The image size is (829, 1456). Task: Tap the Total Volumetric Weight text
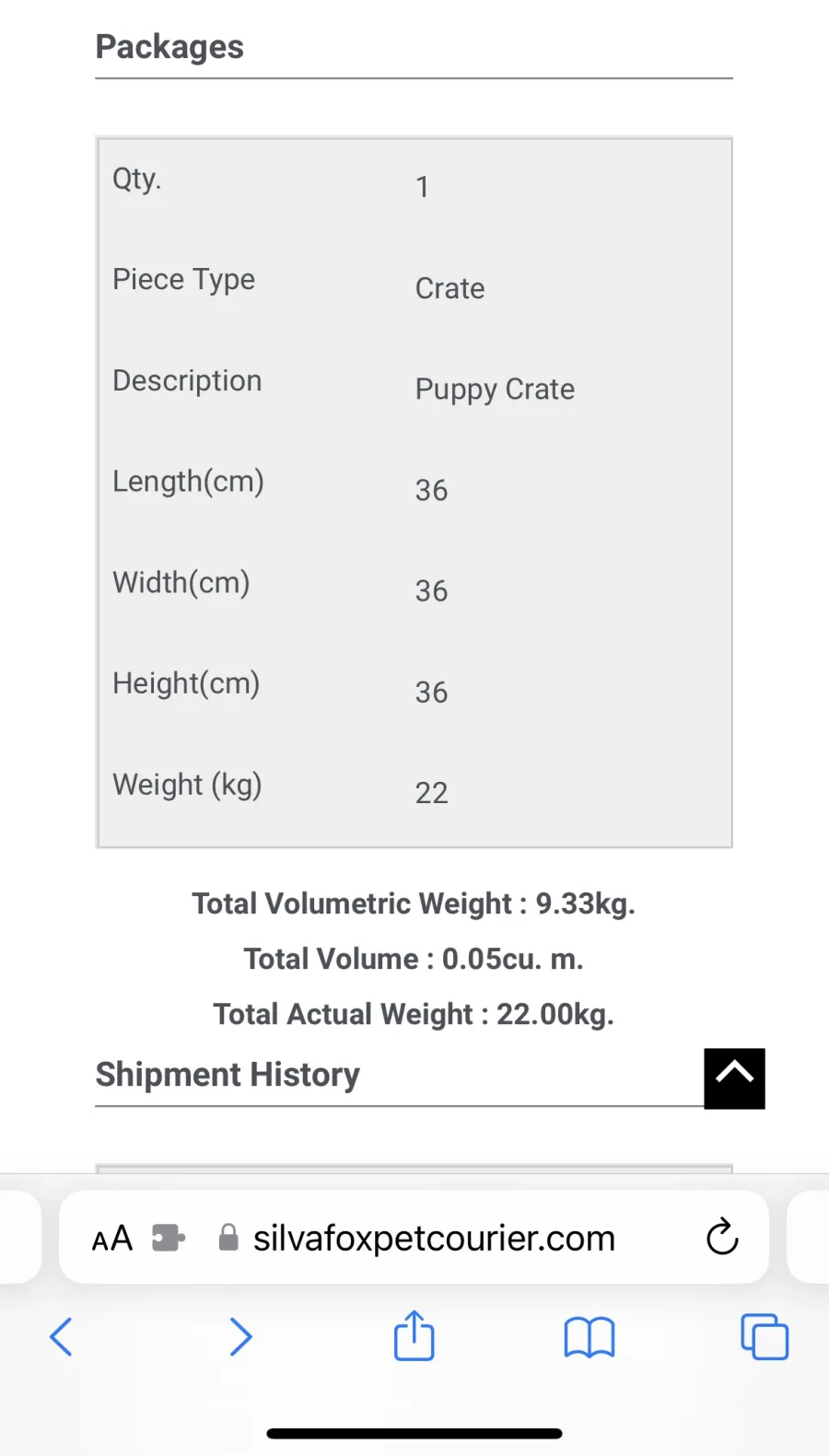(414, 903)
